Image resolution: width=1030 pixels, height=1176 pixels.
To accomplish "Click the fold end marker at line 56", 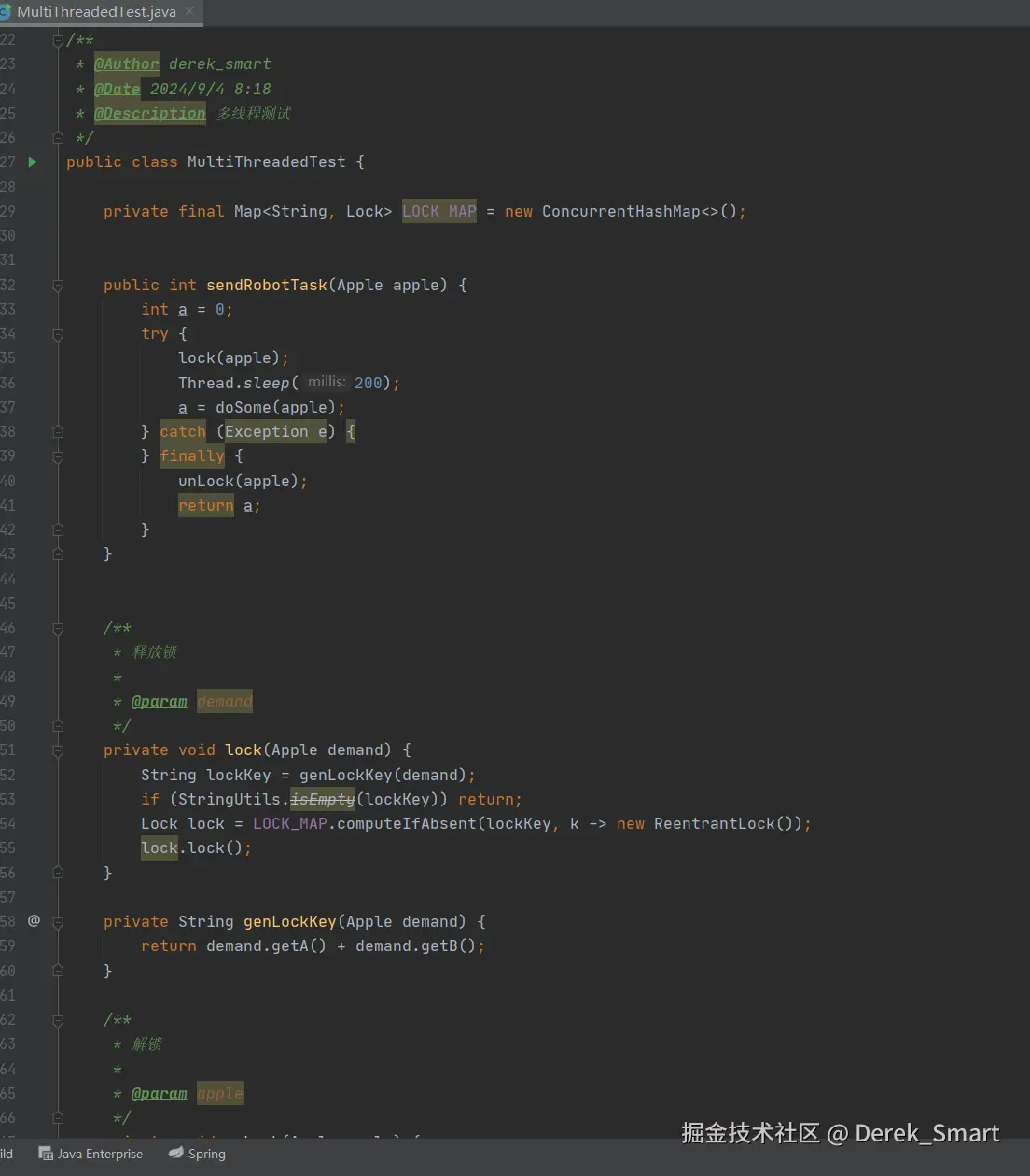I will 58,873.
